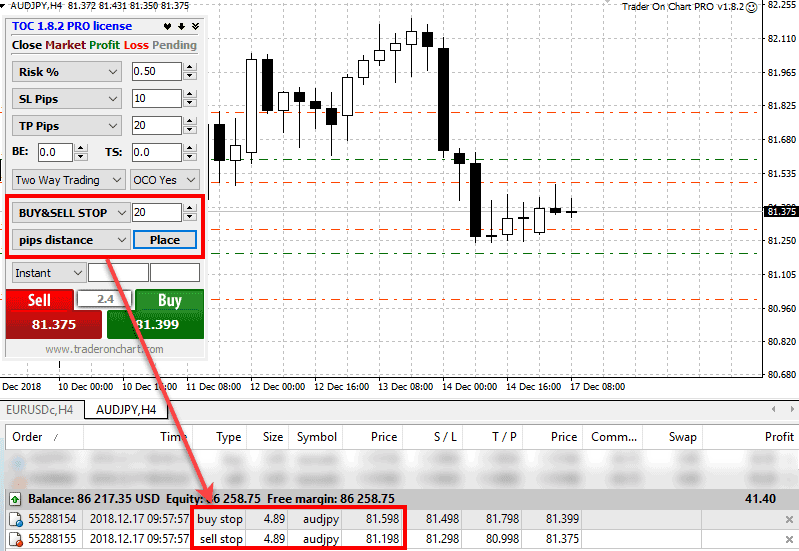
Task: Select the AUDJPY,H4 chart tab
Action: click(125, 410)
